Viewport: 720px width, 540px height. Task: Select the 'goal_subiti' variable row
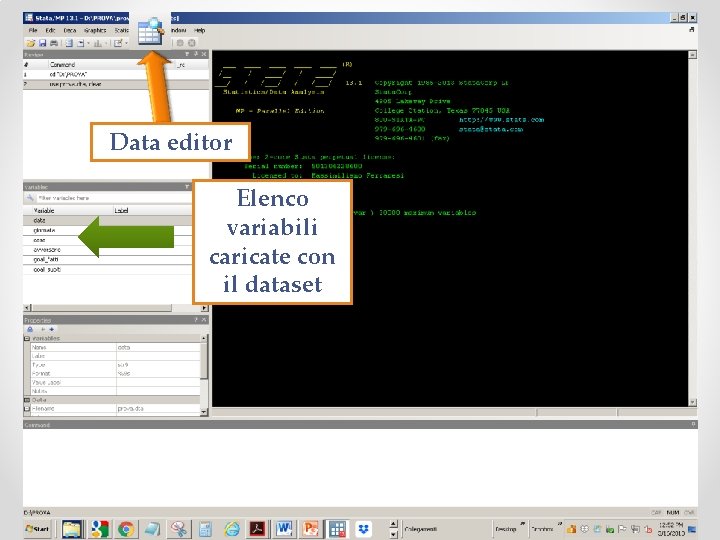pyautogui.click(x=108, y=270)
